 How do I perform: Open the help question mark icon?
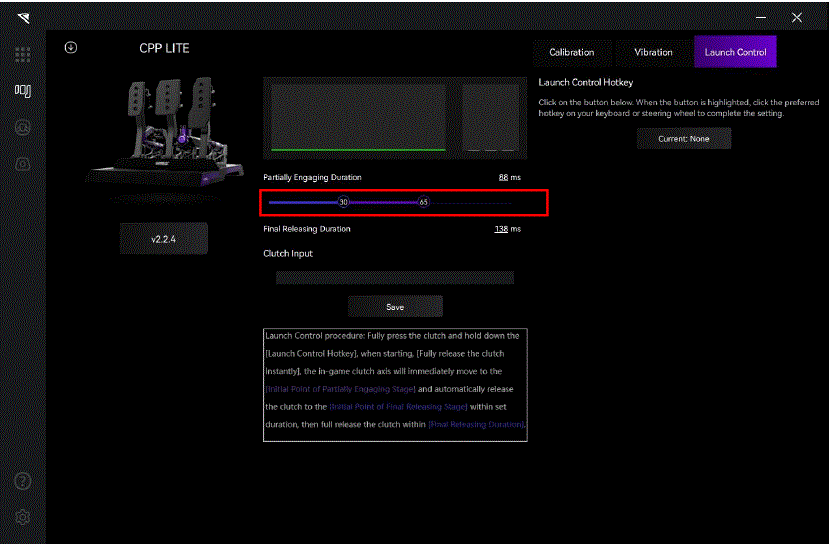click(x=23, y=481)
